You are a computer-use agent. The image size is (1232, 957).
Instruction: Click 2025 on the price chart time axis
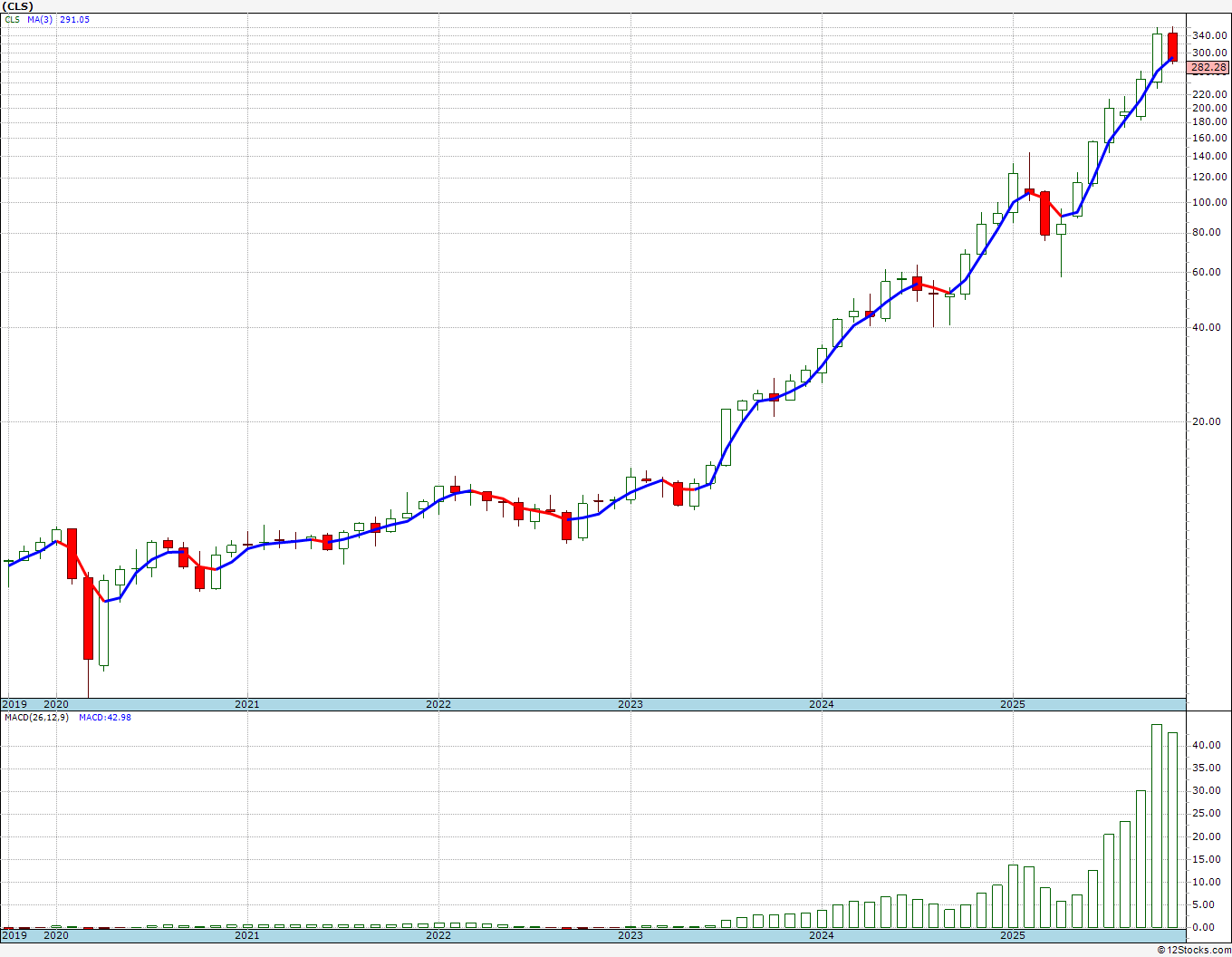[x=1013, y=704]
